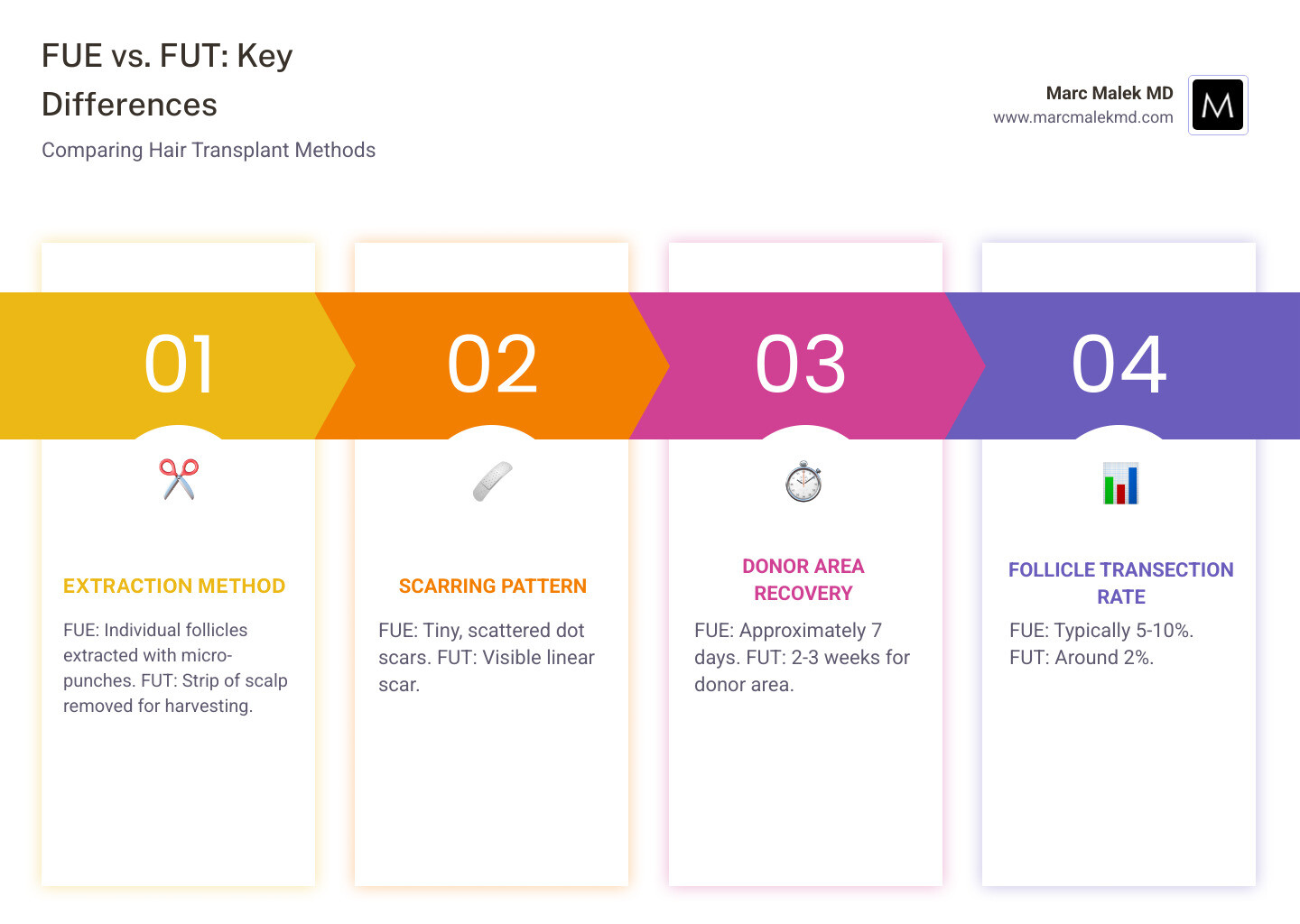Click the Comparing Hair Transplant Methods subtitle
Image resolution: width=1300 pixels, height=924 pixels.
point(209,150)
